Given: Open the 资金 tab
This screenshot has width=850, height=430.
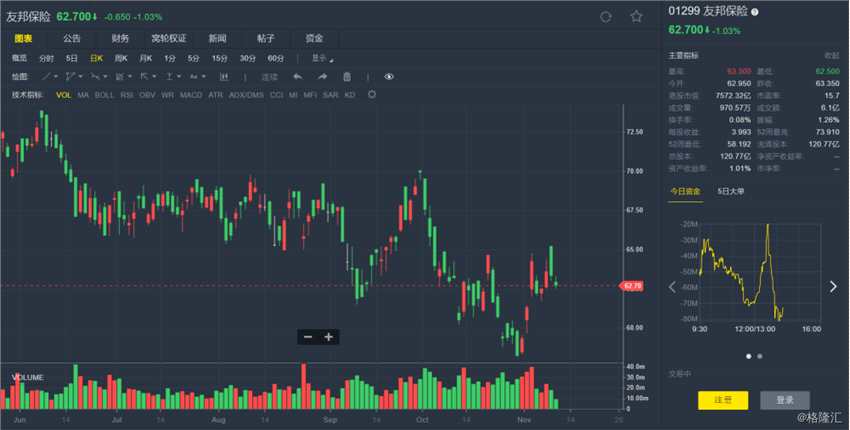Looking at the screenshot, I should (x=314, y=38).
